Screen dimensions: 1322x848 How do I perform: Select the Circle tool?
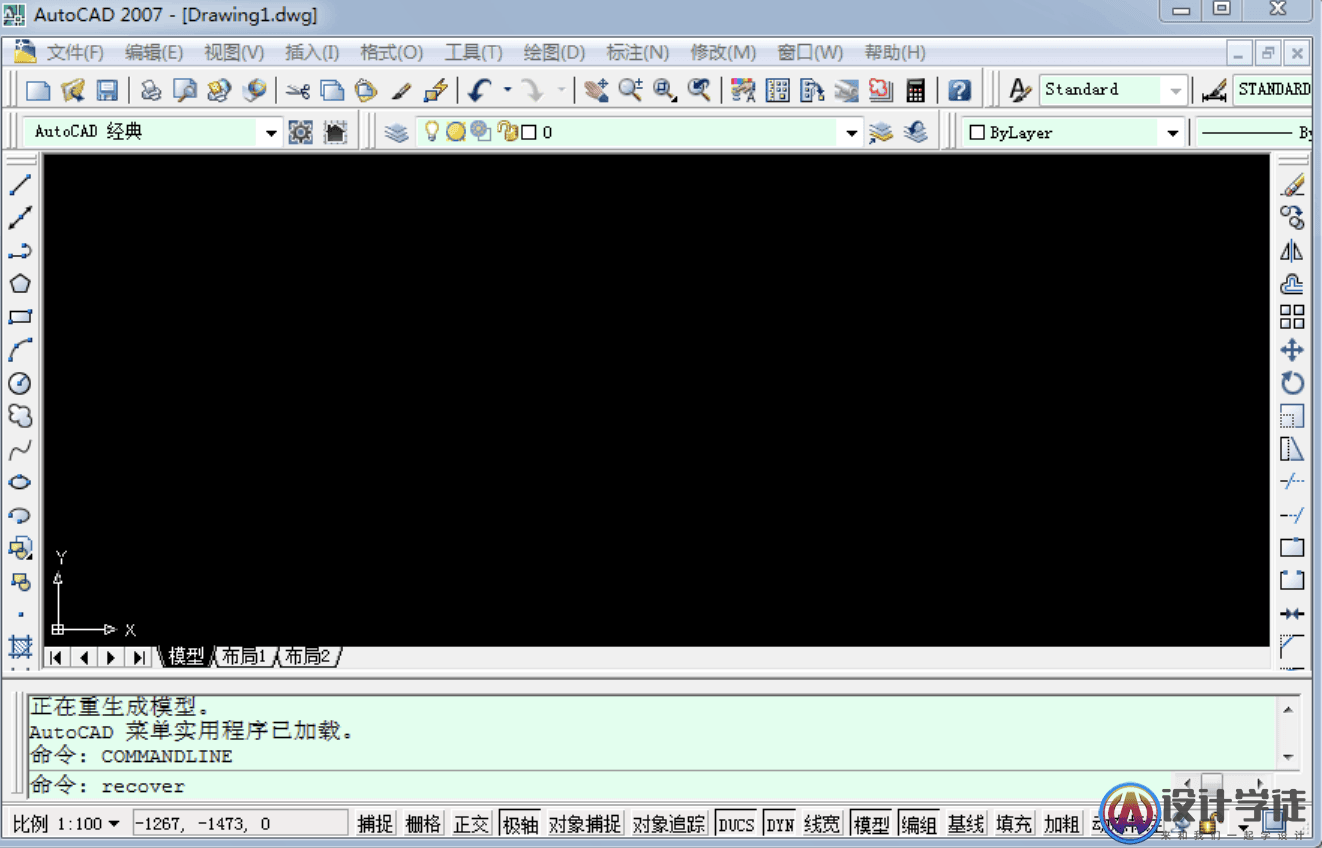click(x=20, y=383)
